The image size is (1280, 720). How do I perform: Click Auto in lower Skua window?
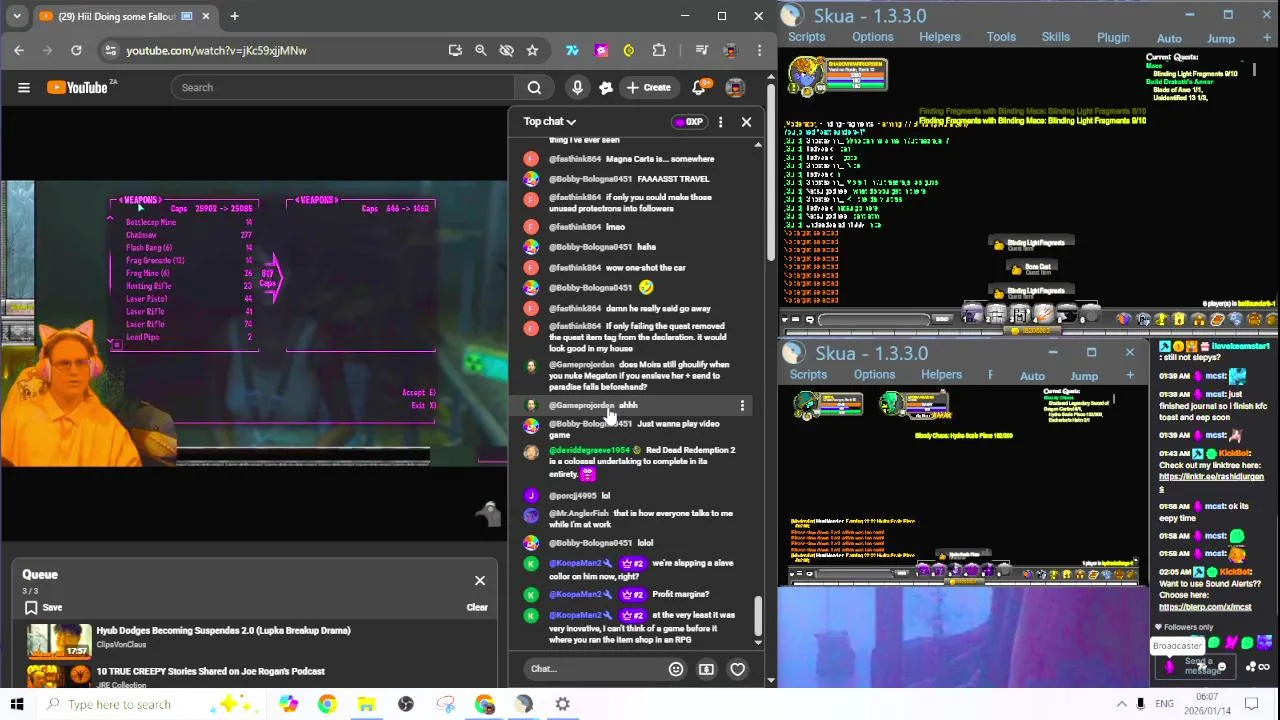click(1032, 377)
